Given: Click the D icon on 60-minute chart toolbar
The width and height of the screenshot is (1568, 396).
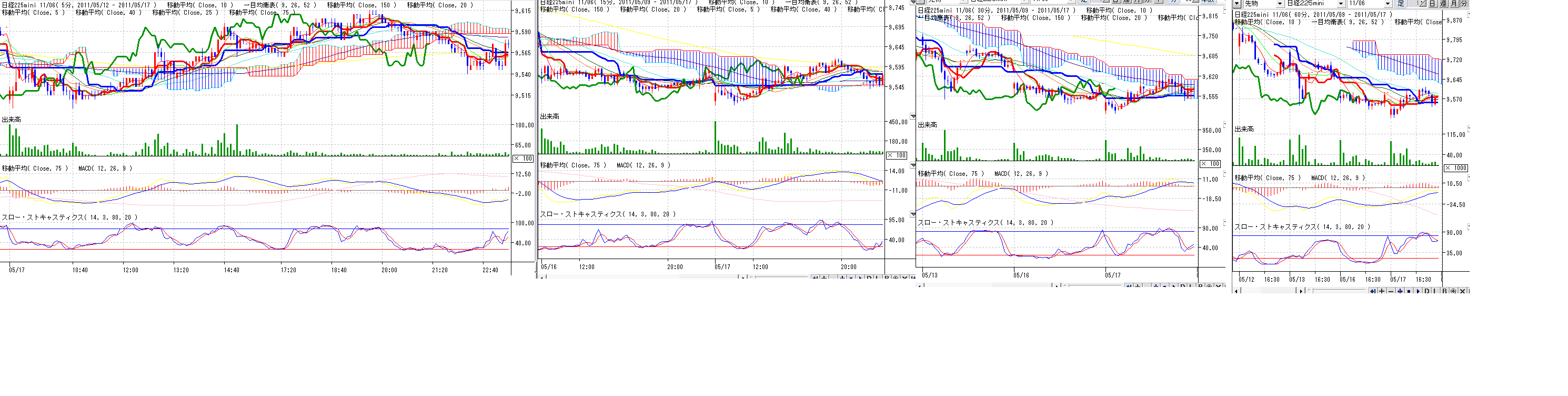Looking at the screenshot, I should (x=1427, y=291).
